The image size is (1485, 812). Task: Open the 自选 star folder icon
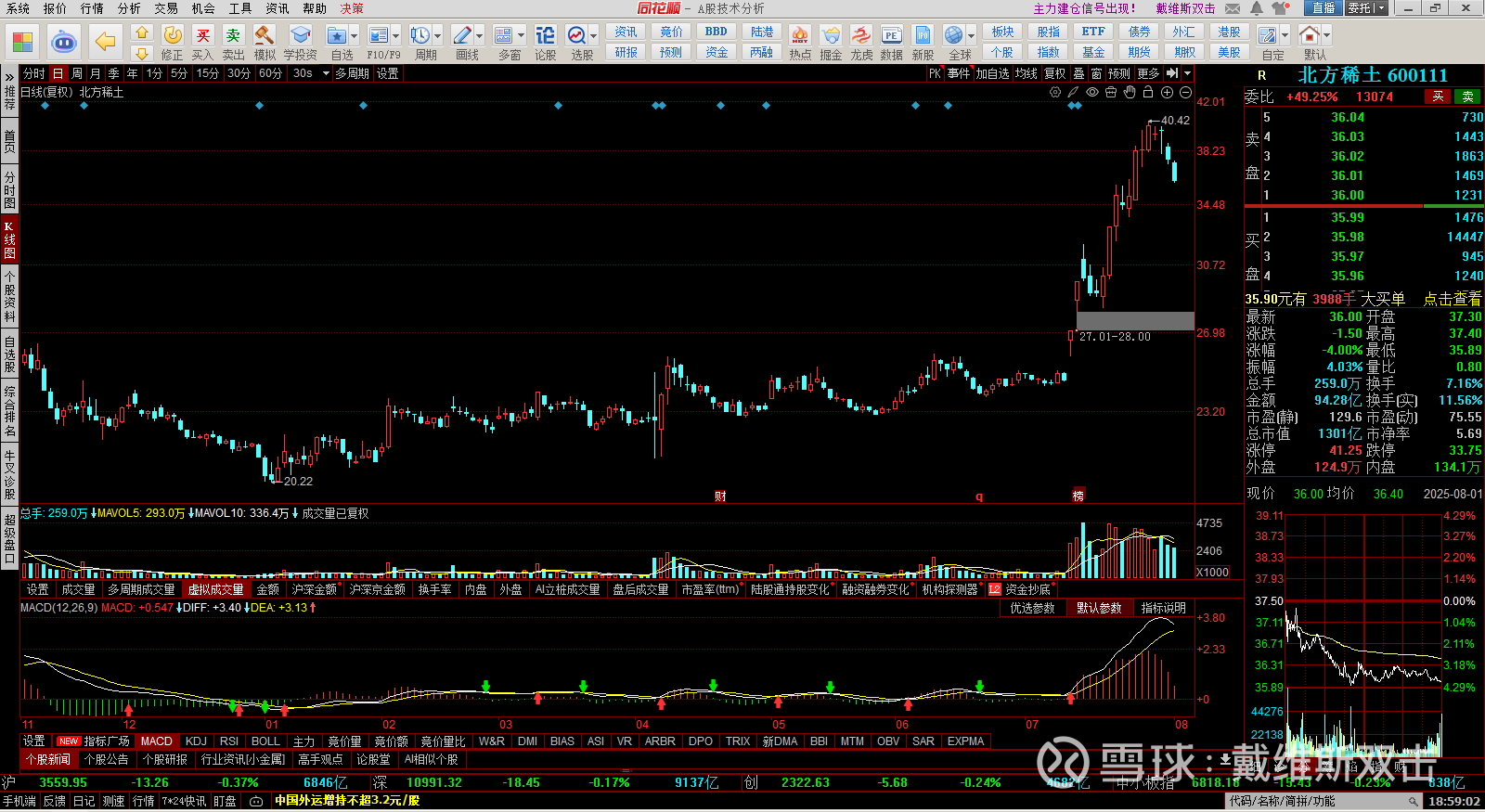(337, 35)
